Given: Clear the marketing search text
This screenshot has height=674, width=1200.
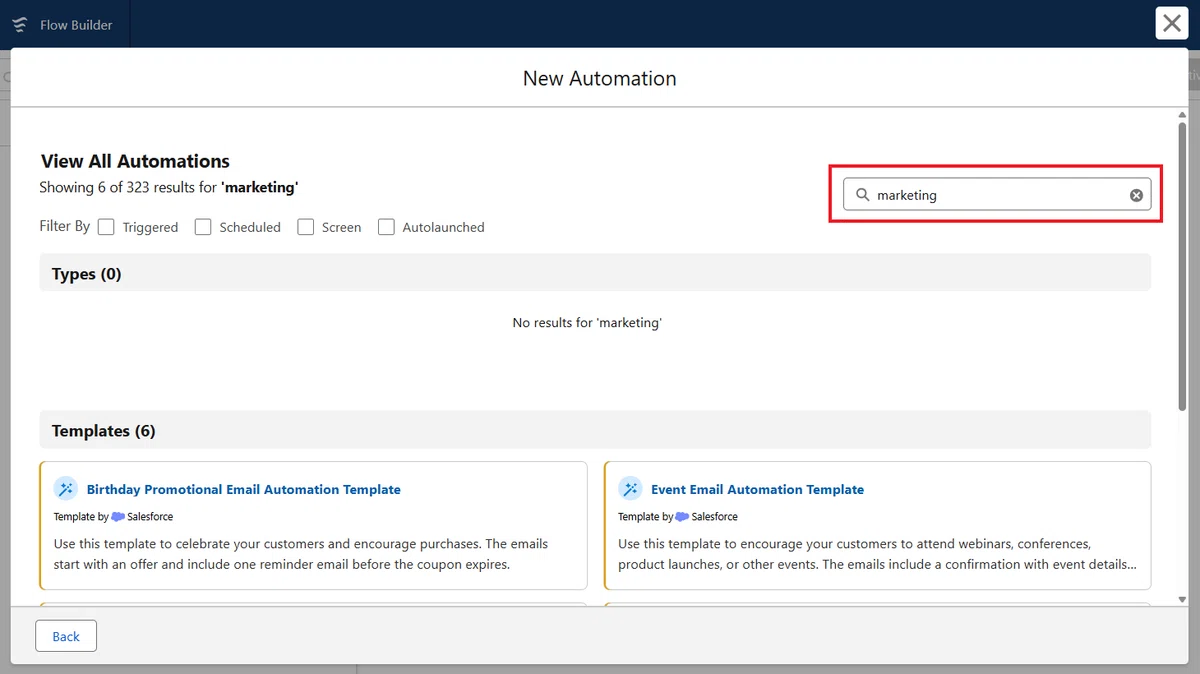Looking at the screenshot, I should [x=1136, y=195].
